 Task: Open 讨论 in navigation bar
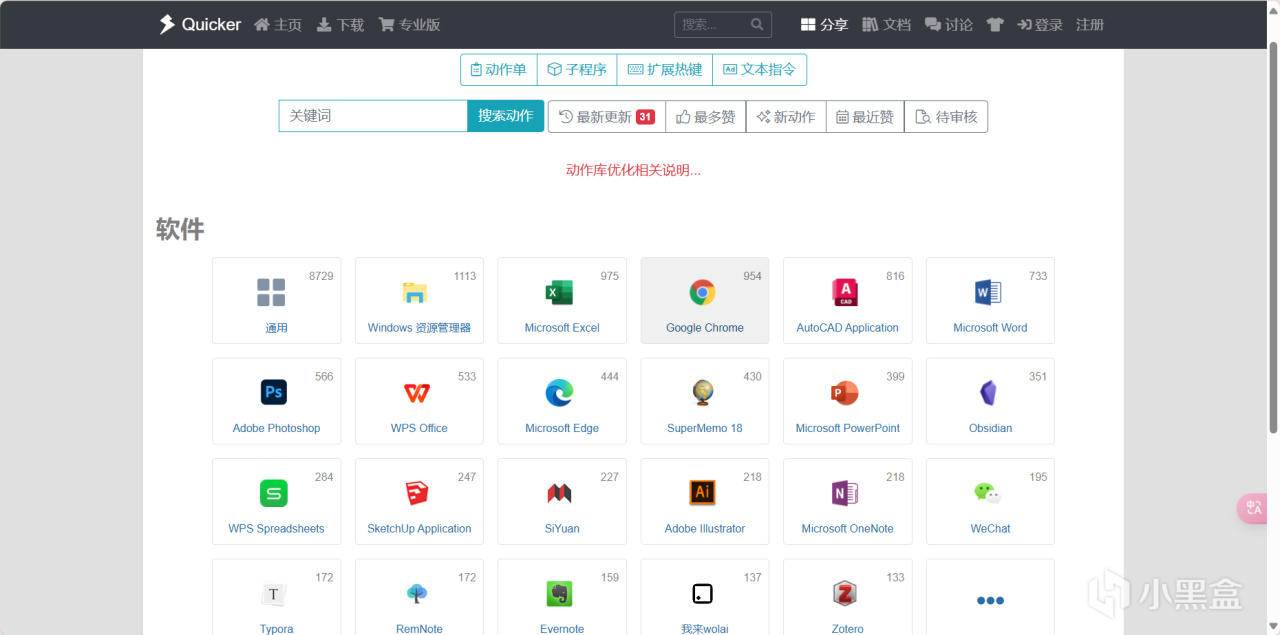(x=948, y=25)
